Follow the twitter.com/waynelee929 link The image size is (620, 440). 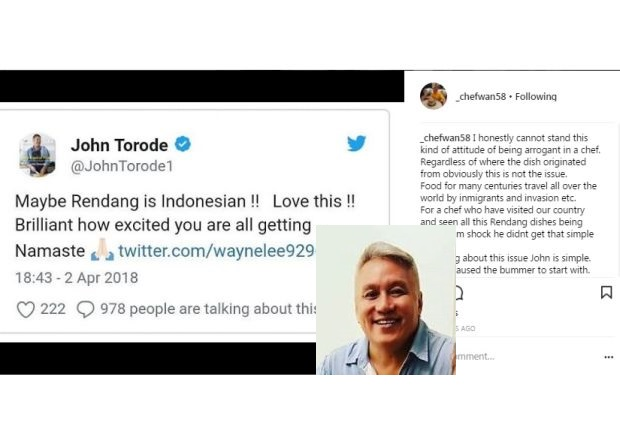tap(217, 251)
